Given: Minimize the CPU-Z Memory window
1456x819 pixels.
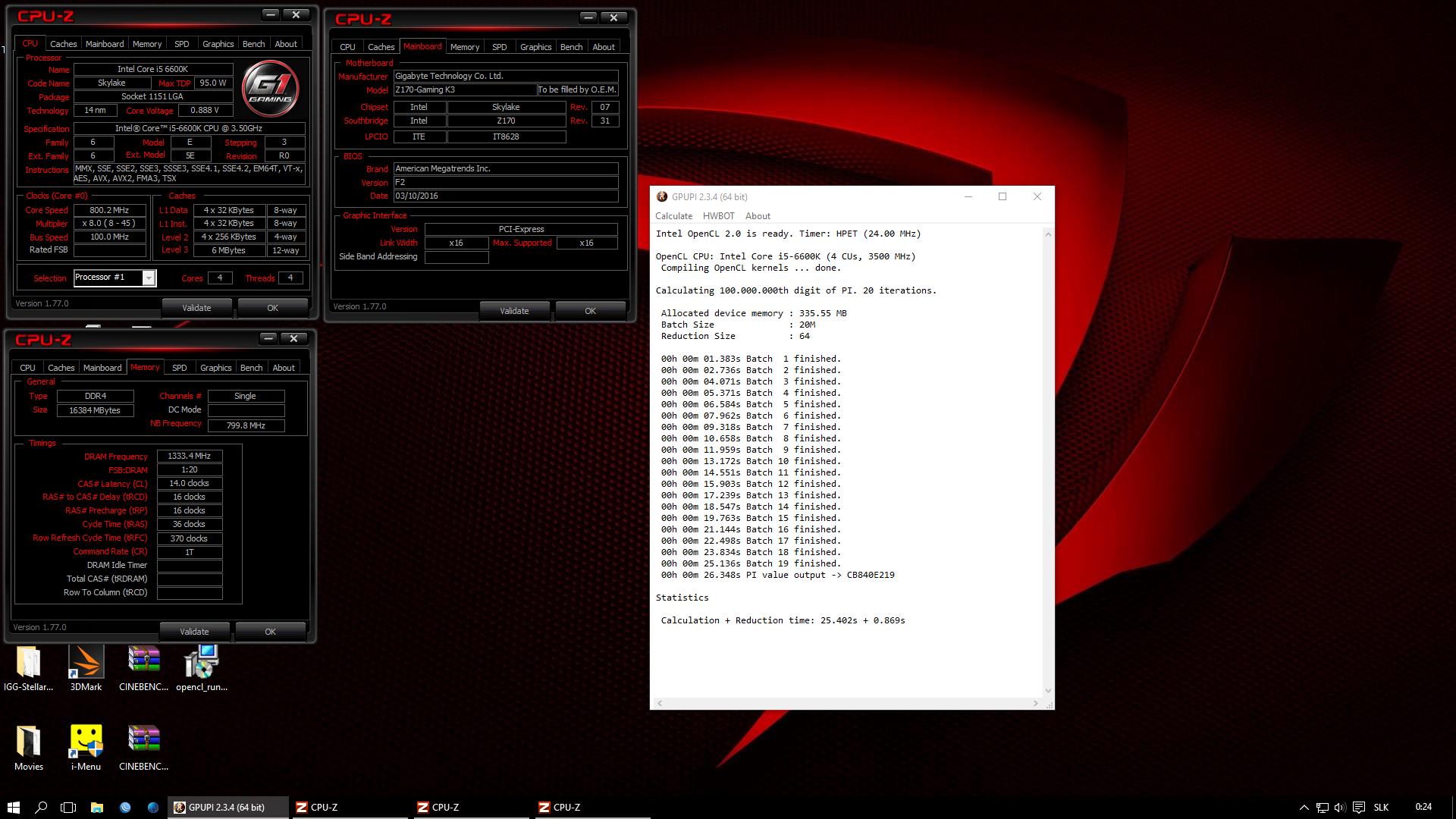Looking at the screenshot, I should pos(268,338).
